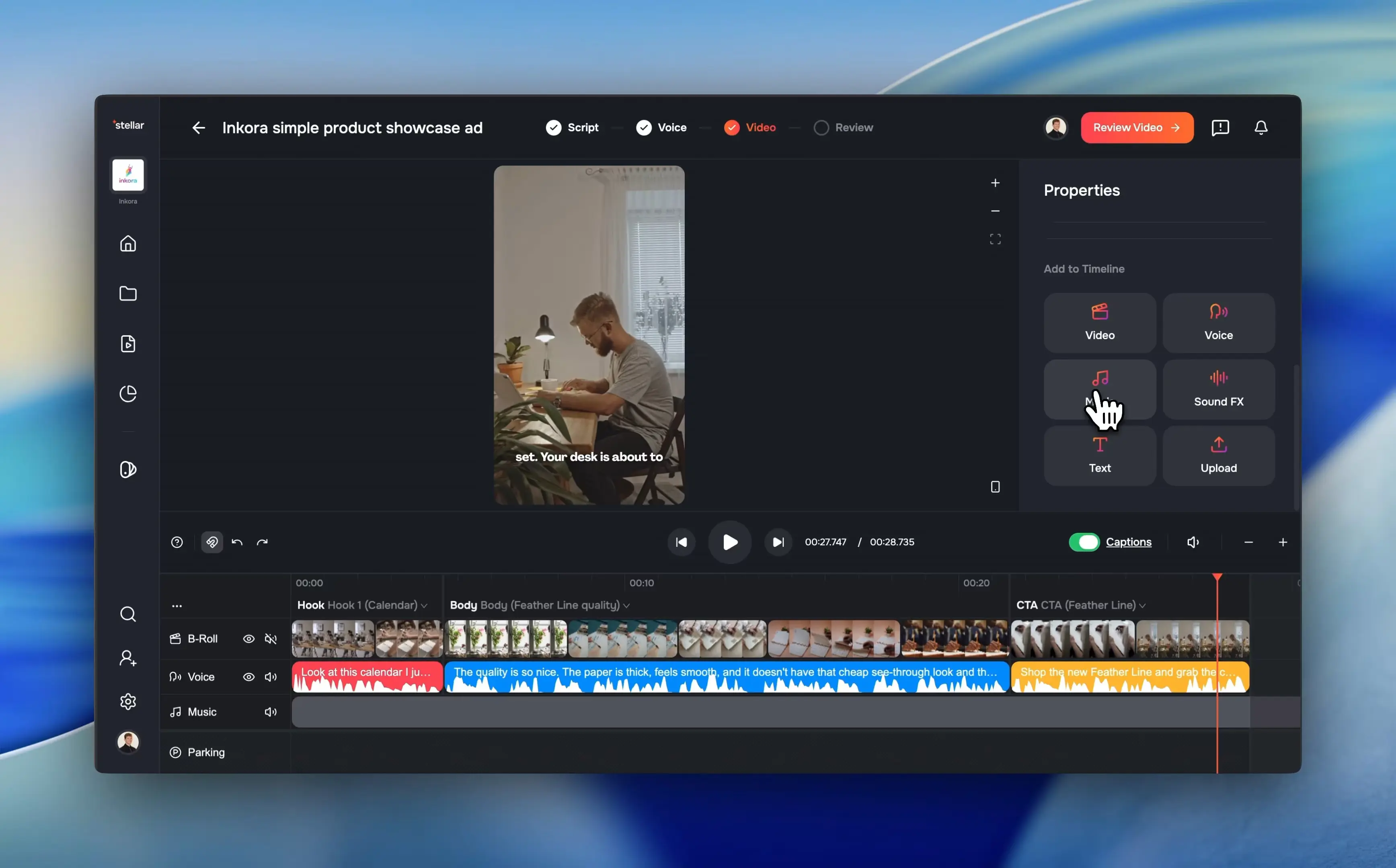Toggle the Captions switch
The height and width of the screenshot is (868, 1396).
pyautogui.click(x=1084, y=542)
